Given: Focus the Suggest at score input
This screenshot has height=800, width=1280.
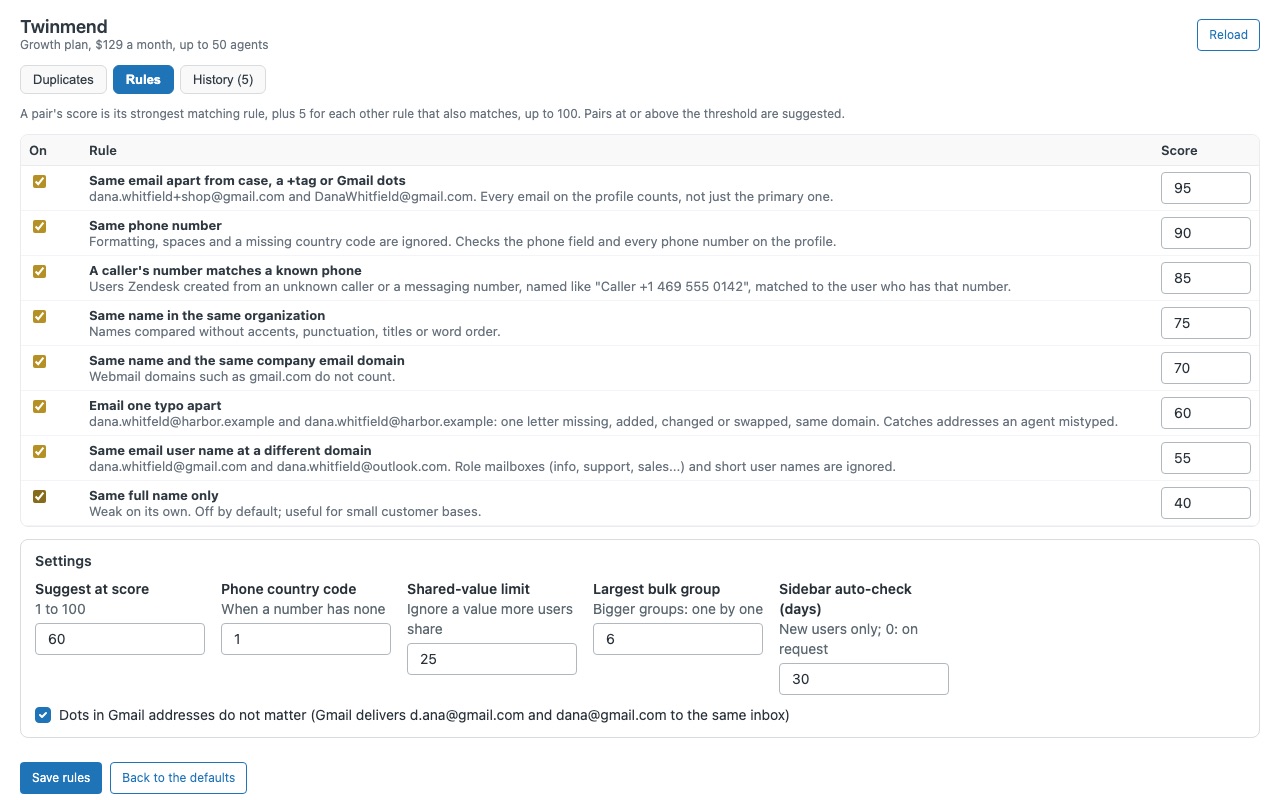Looking at the screenshot, I should [x=120, y=639].
